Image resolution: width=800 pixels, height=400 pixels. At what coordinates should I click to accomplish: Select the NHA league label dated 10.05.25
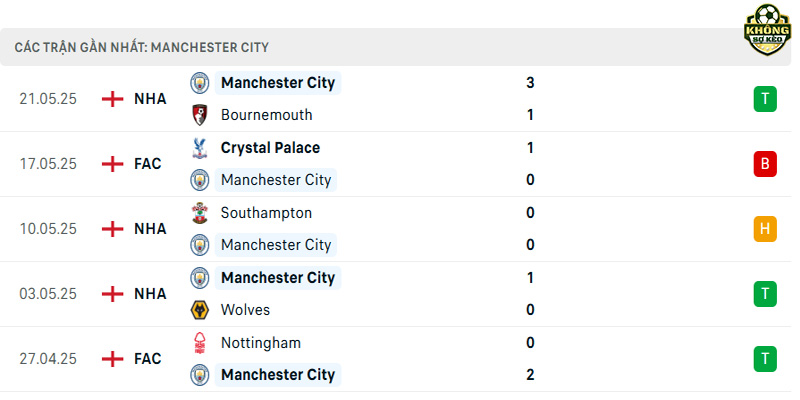[x=150, y=229]
